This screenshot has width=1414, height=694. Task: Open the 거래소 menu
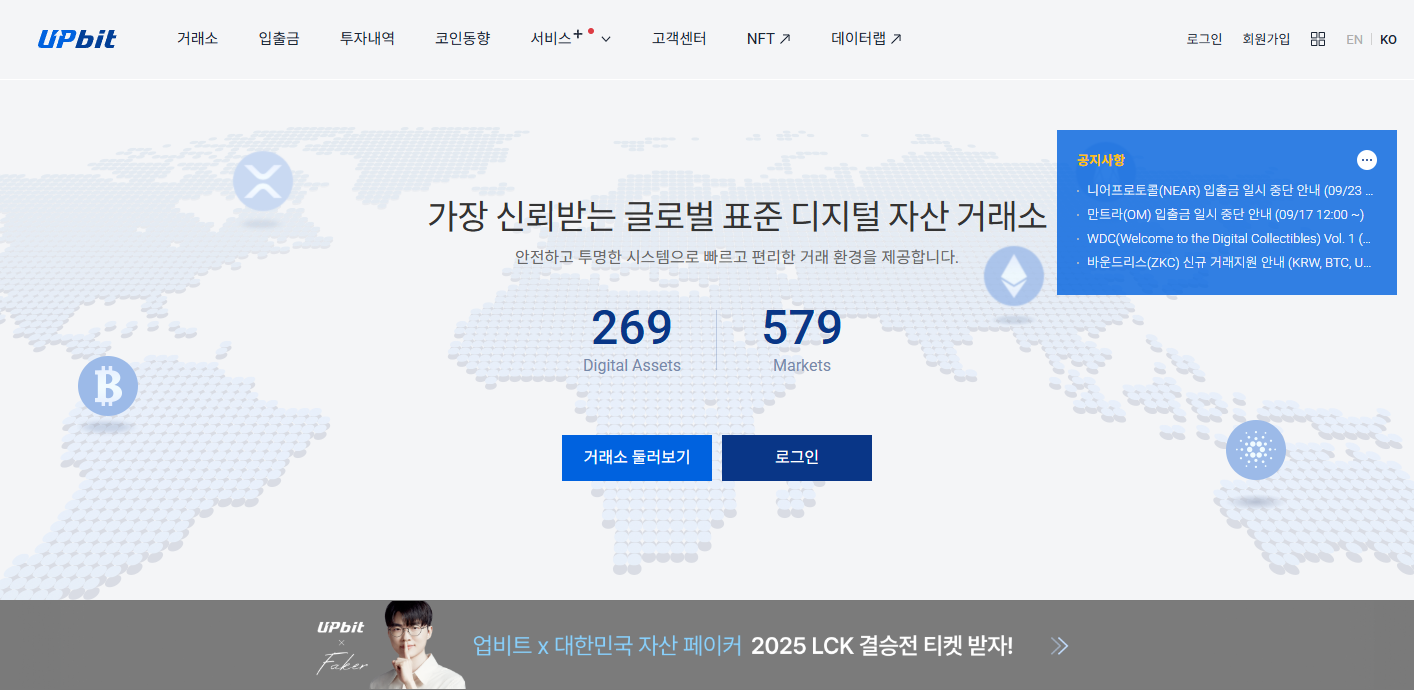click(197, 39)
